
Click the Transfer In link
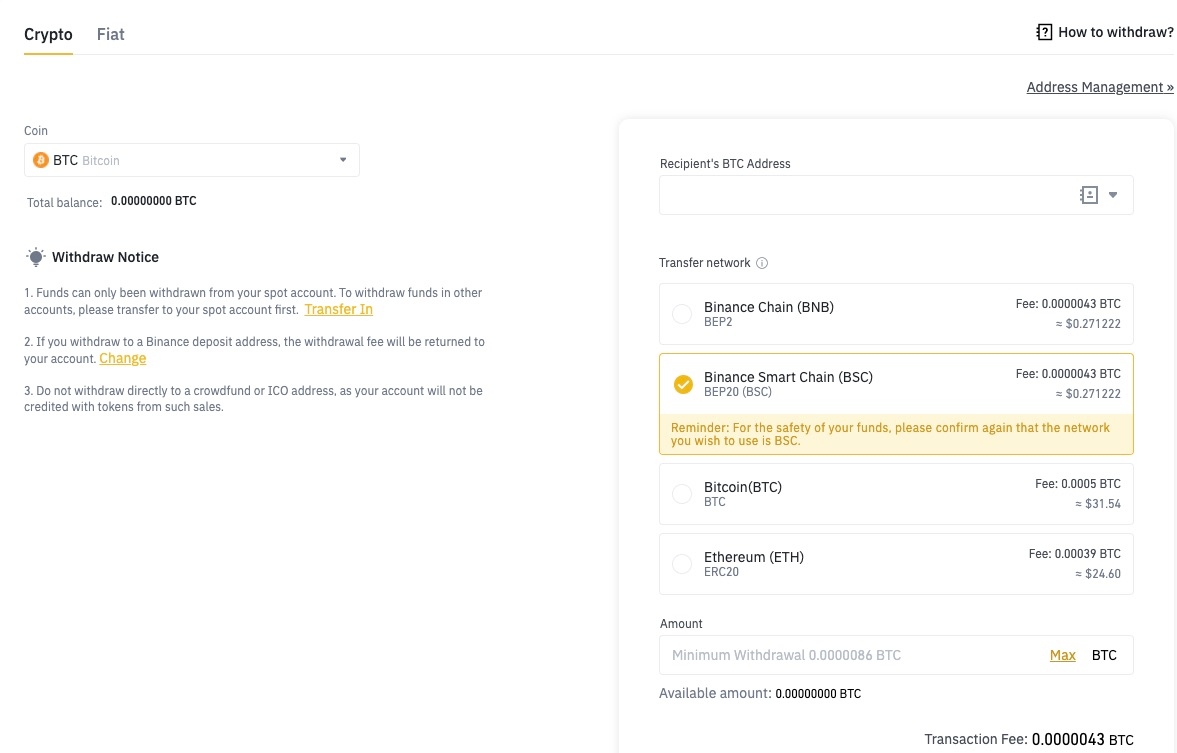pyautogui.click(x=338, y=309)
